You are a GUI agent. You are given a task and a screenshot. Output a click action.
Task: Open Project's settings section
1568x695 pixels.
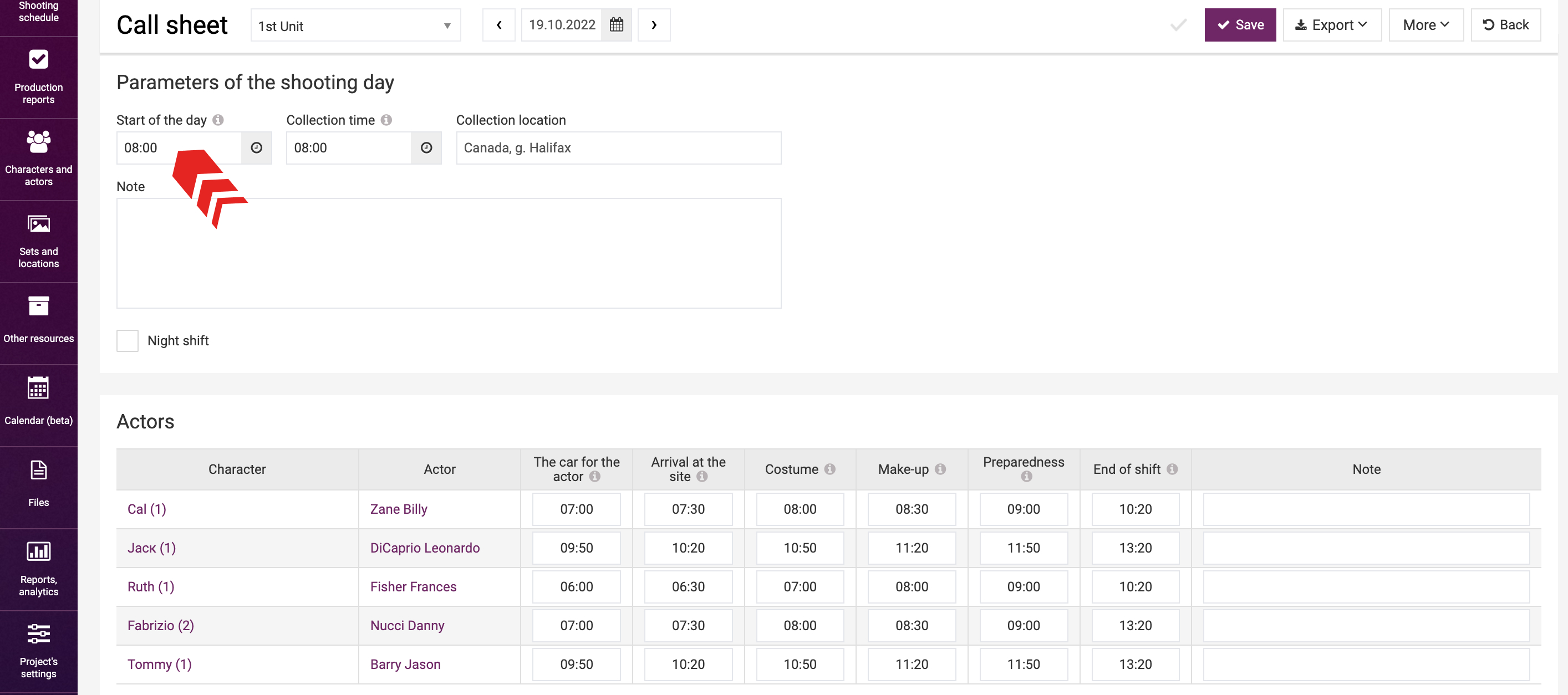pos(38,652)
